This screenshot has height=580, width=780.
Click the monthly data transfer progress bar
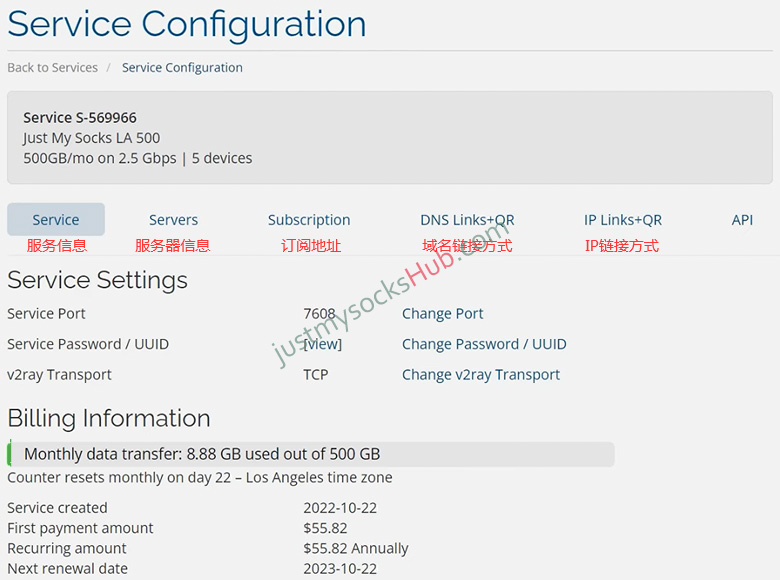(311, 454)
